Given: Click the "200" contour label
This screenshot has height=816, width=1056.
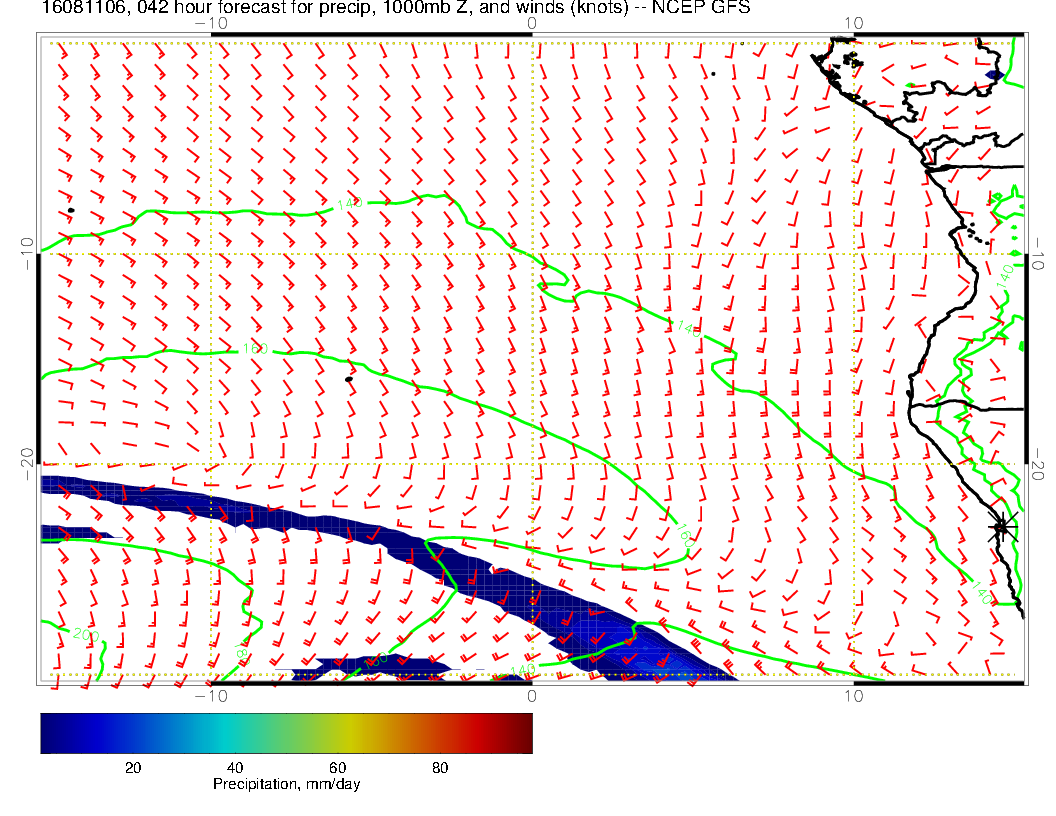Looking at the screenshot, I should click(86, 634).
